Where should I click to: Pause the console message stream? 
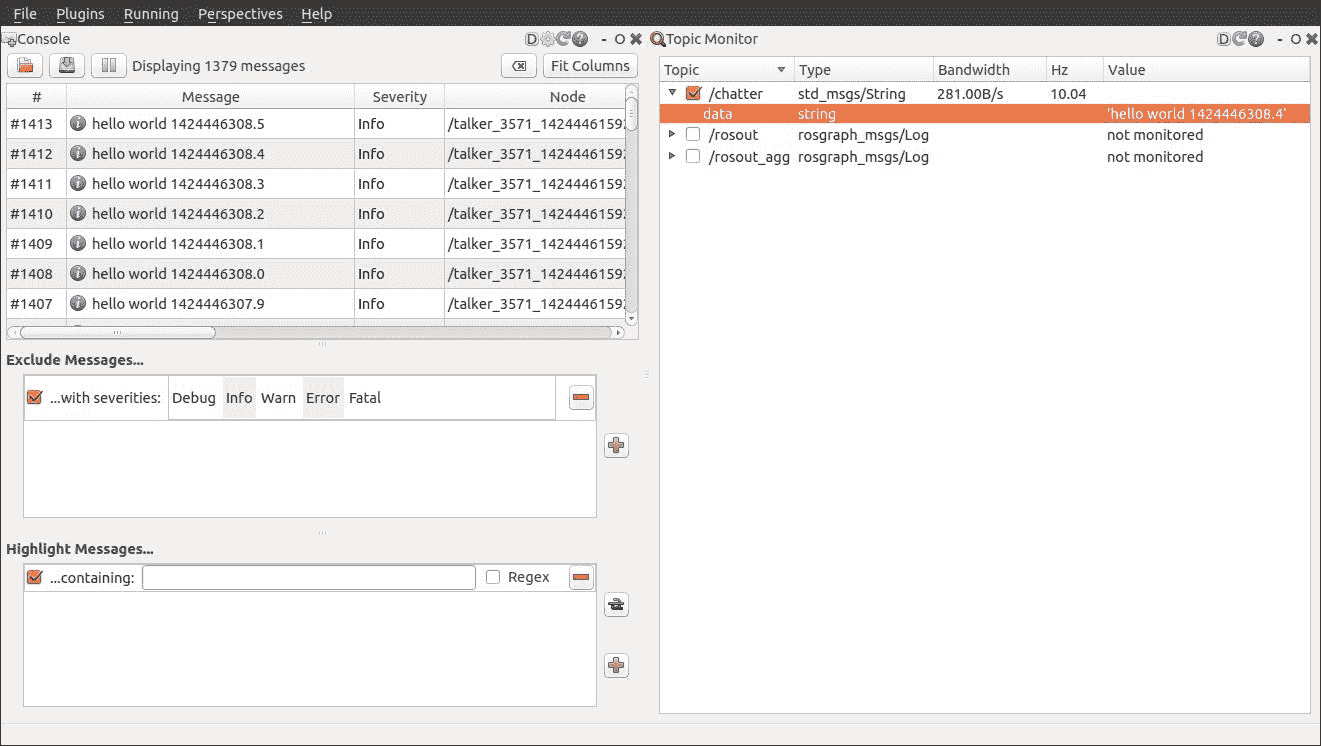[108, 66]
